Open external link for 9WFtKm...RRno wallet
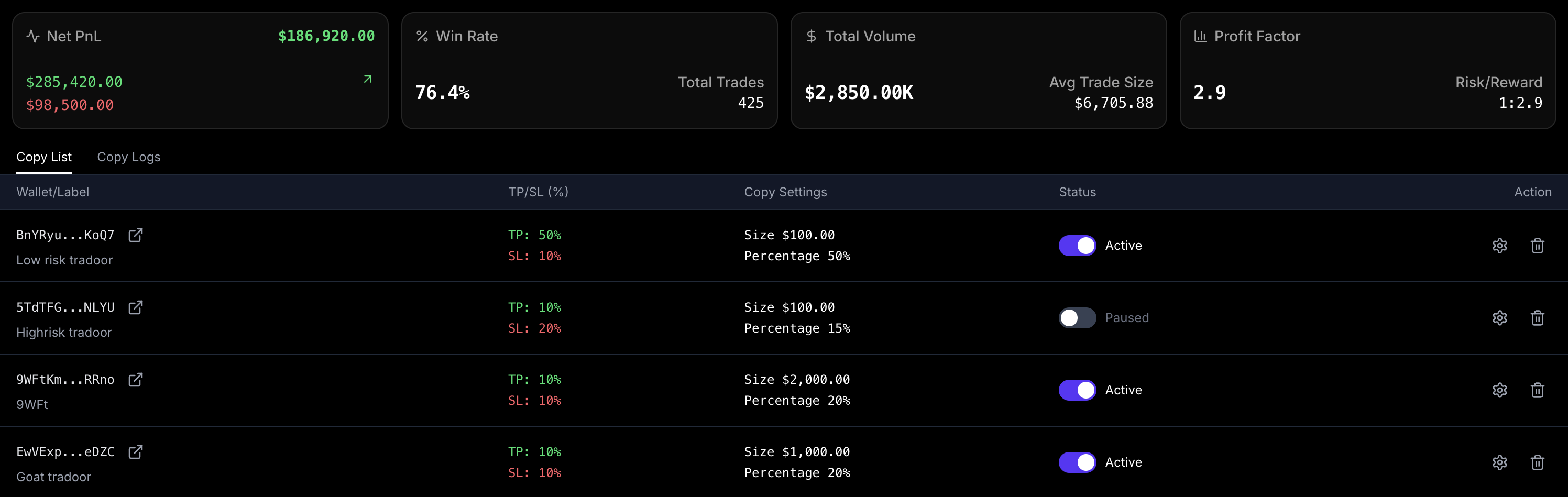This screenshot has width=1568, height=497. point(136,380)
